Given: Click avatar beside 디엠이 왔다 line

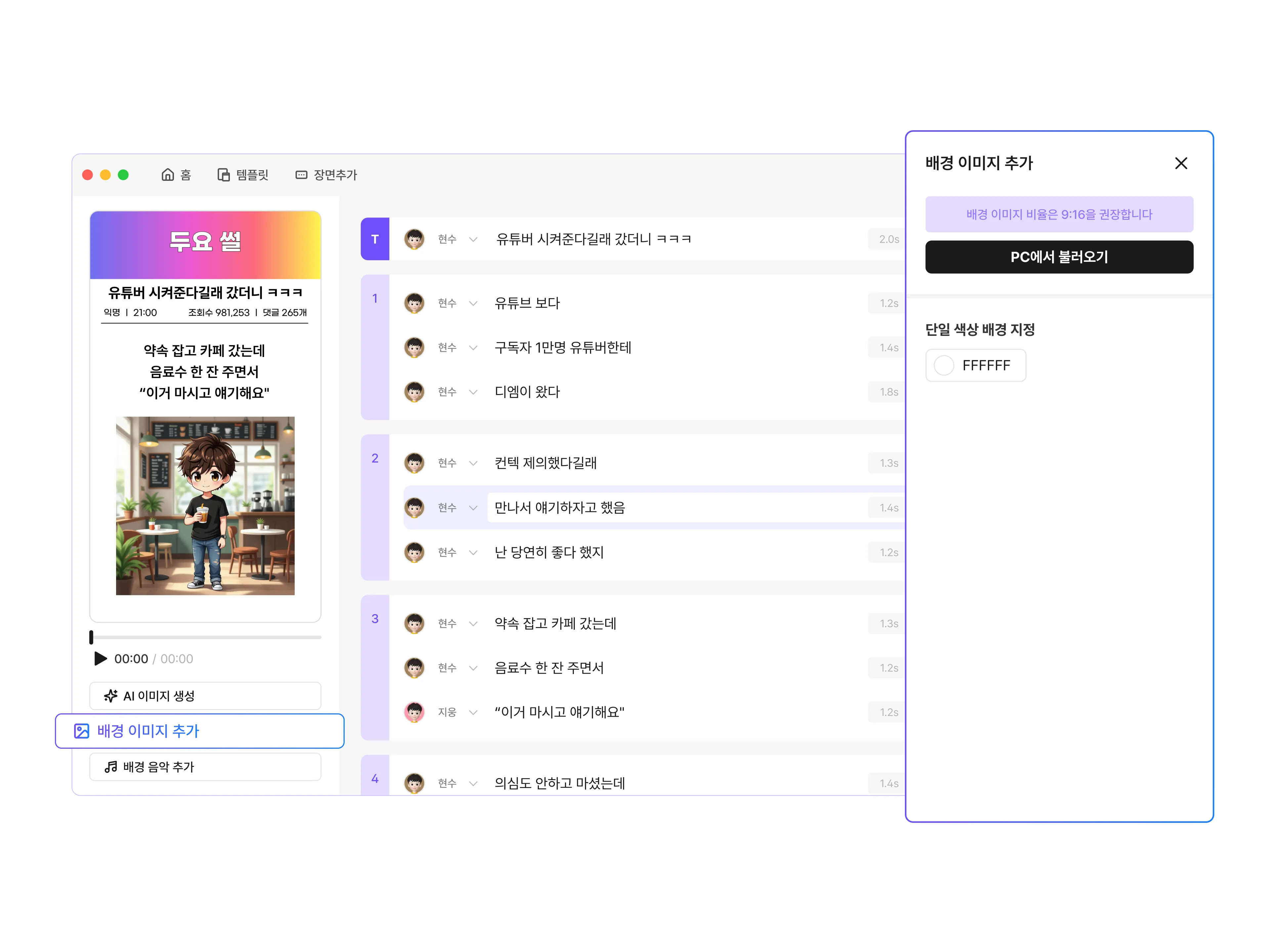Looking at the screenshot, I should [x=414, y=392].
